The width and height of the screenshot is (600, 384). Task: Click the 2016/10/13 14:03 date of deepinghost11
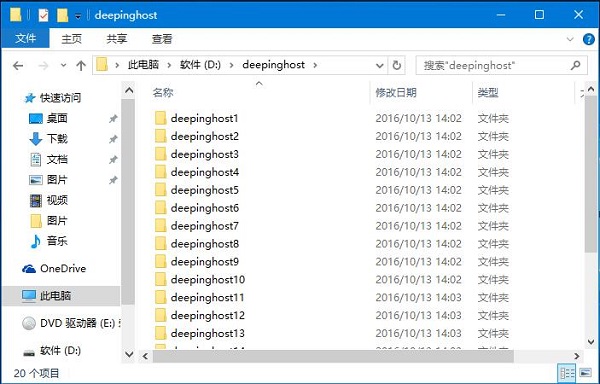(x=418, y=298)
